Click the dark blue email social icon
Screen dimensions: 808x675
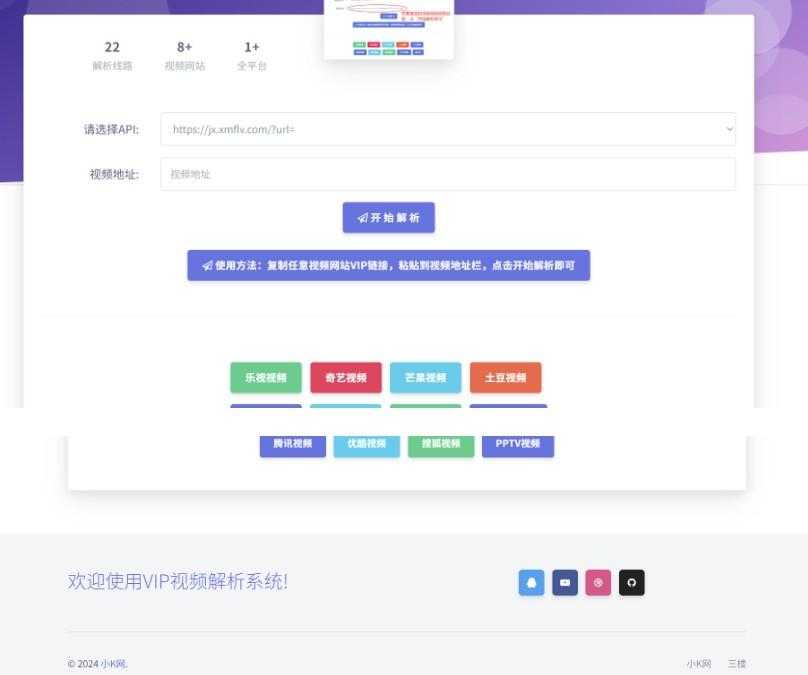565,583
